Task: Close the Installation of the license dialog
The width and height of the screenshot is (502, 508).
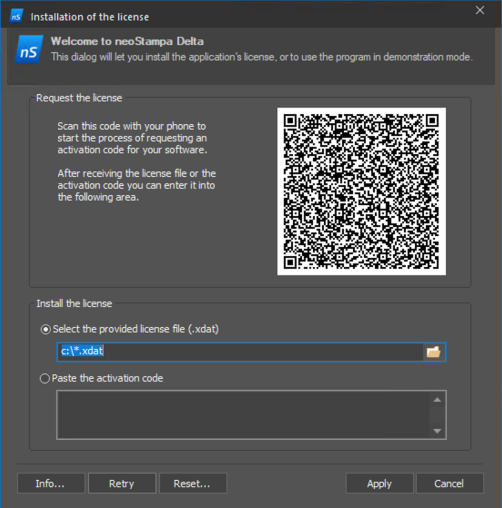Action: [480, 10]
